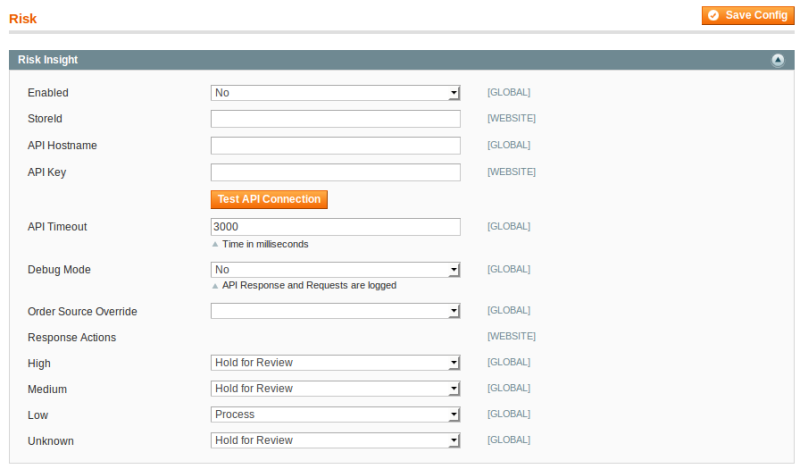
Task: Open the Enabled dropdown
Action: (335, 93)
